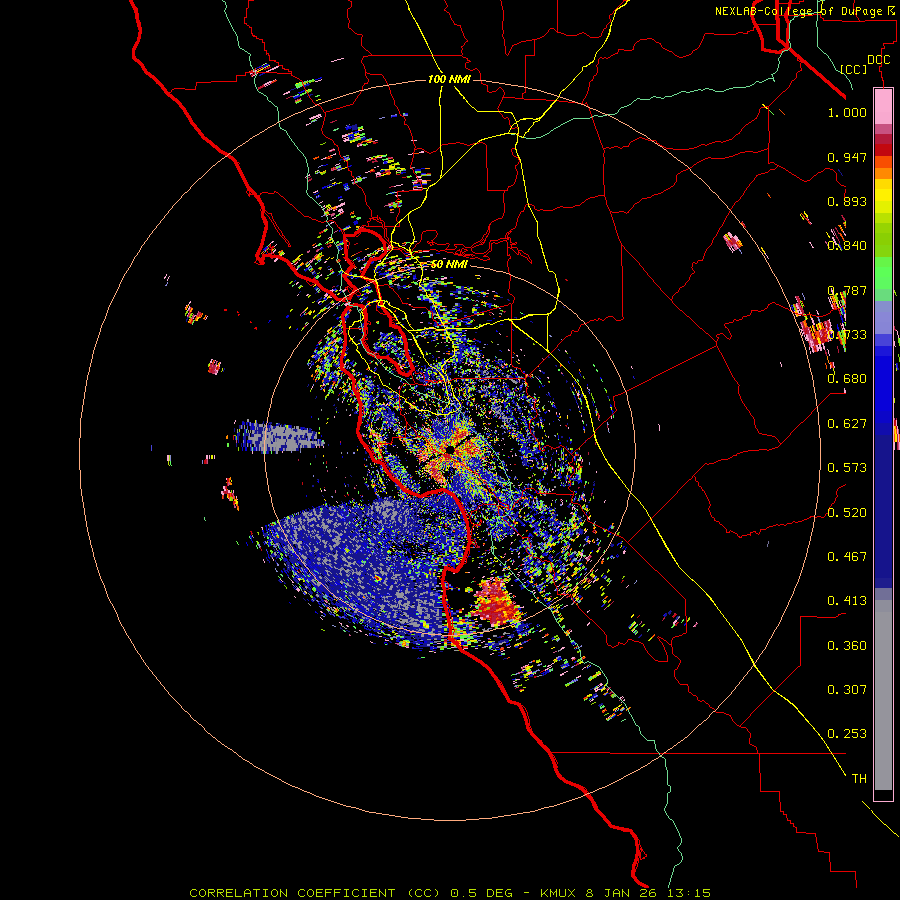The height and width of the screenshot is (900, 900).
Task: Click the "0.5 DEG" tilt text in the caption
Action: (482, 893)
